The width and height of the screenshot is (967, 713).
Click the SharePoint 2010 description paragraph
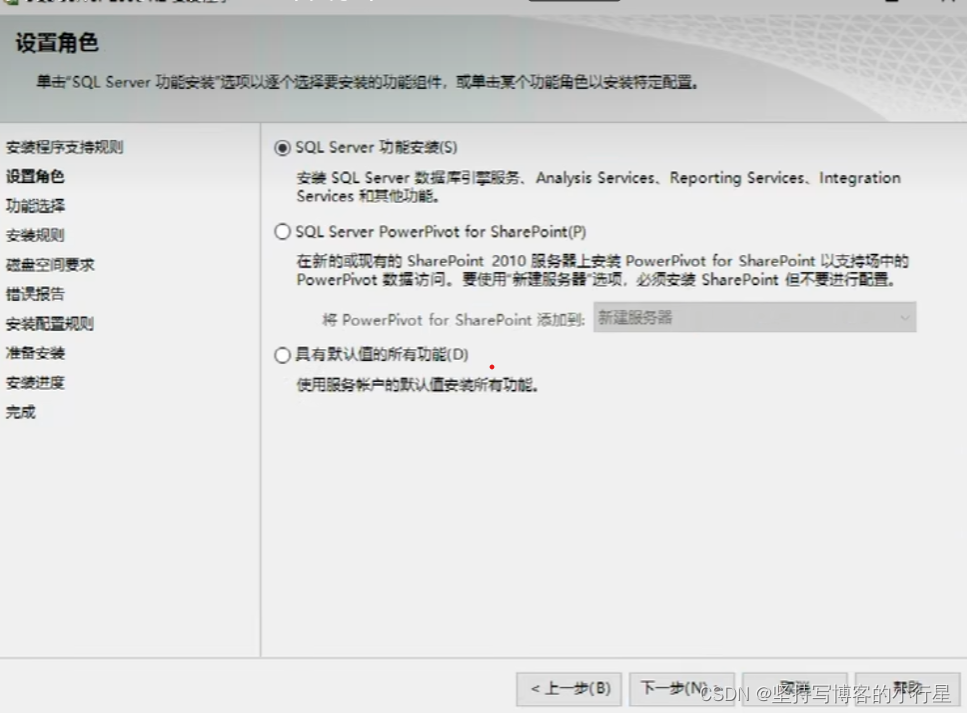[x=603, y=270]
